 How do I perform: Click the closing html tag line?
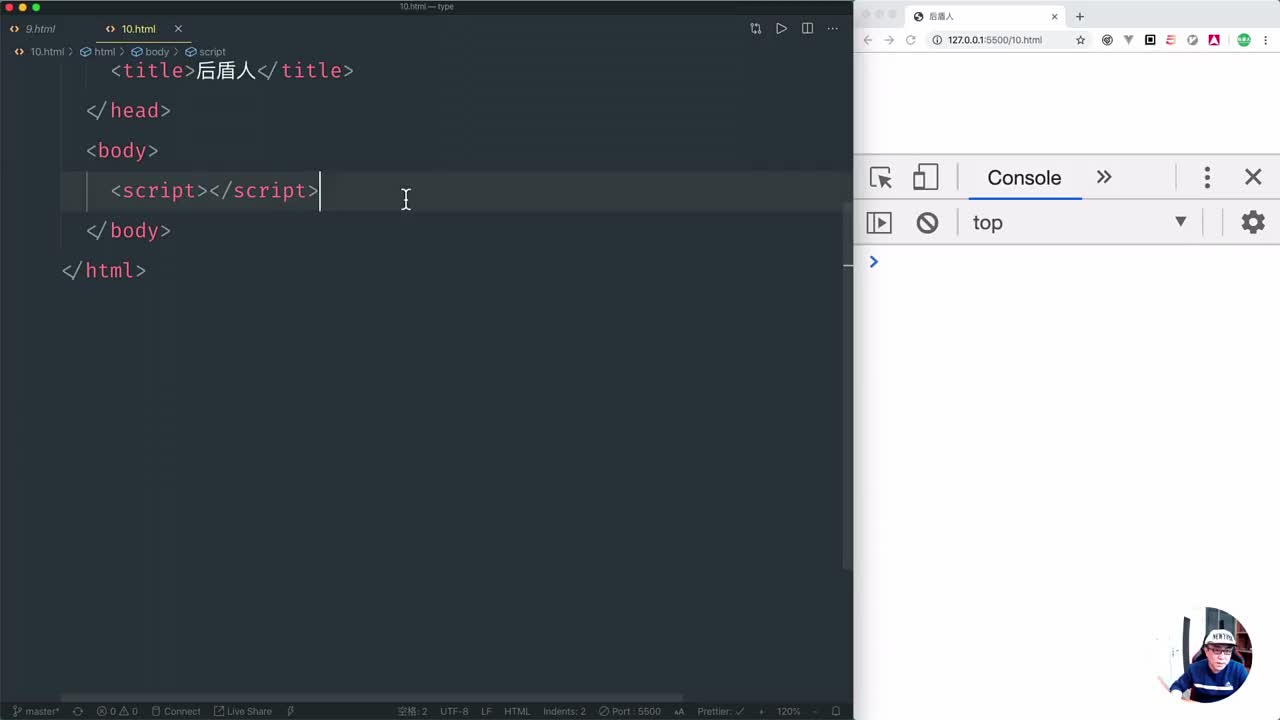(x=104, y=270)
